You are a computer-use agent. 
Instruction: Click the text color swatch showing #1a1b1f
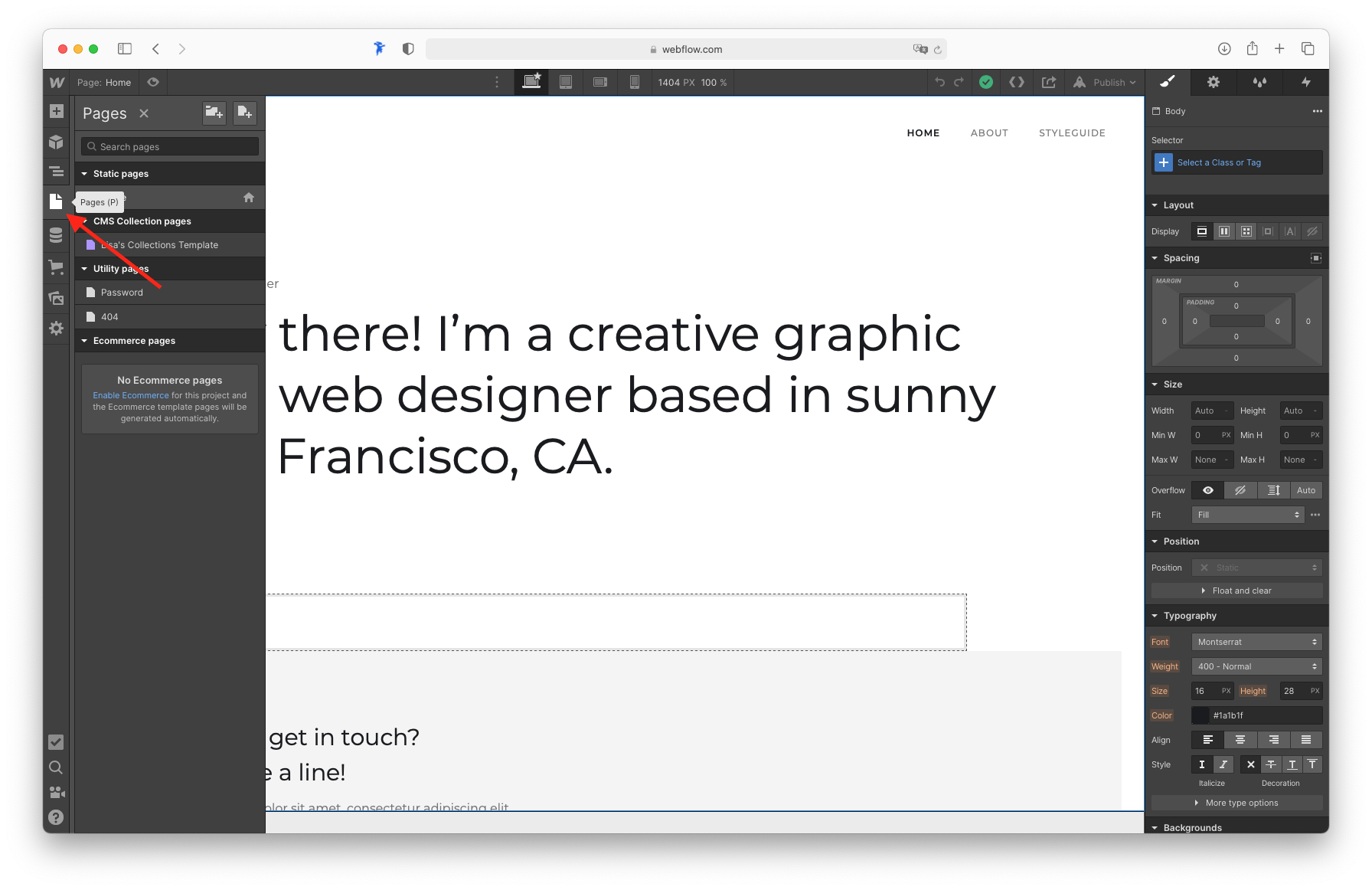click(x=1200, y=715)
